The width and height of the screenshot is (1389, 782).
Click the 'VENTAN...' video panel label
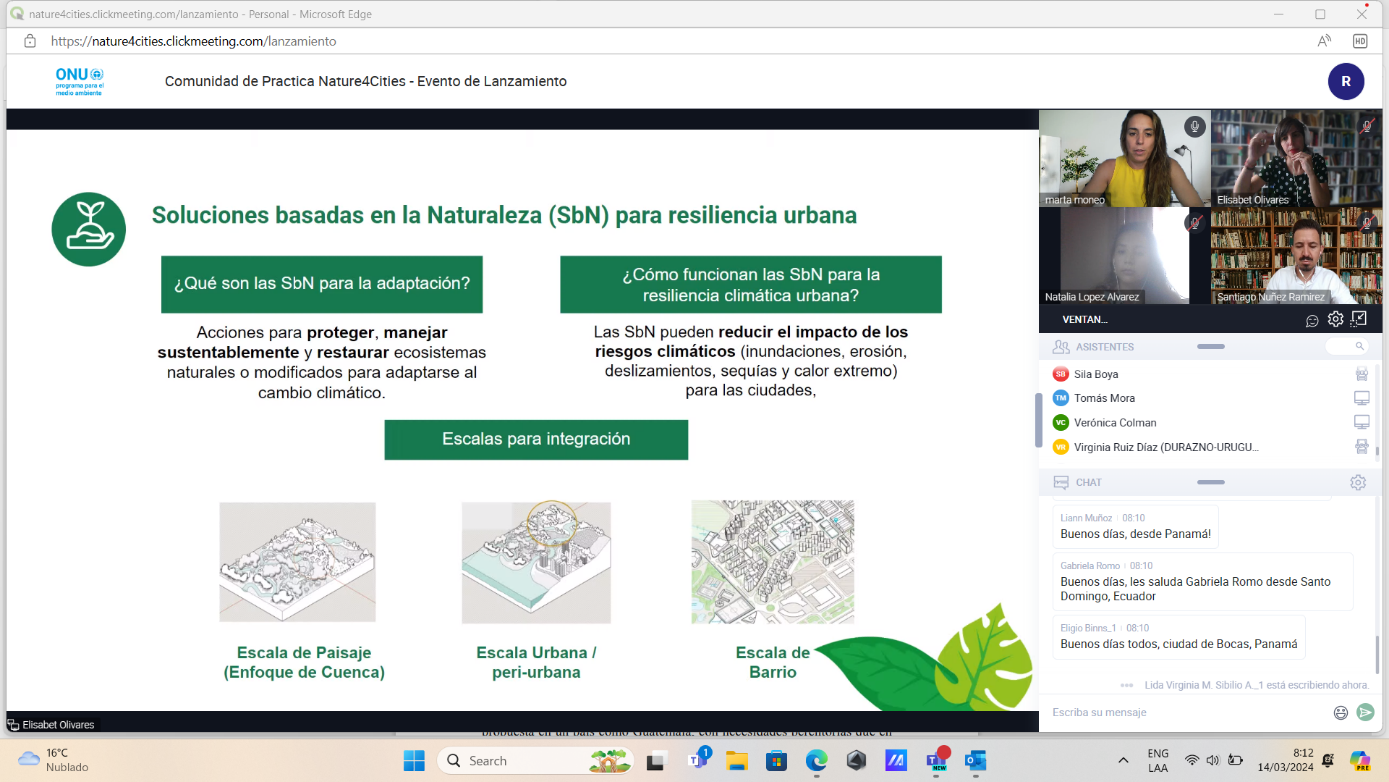[x=1085, y=320]
